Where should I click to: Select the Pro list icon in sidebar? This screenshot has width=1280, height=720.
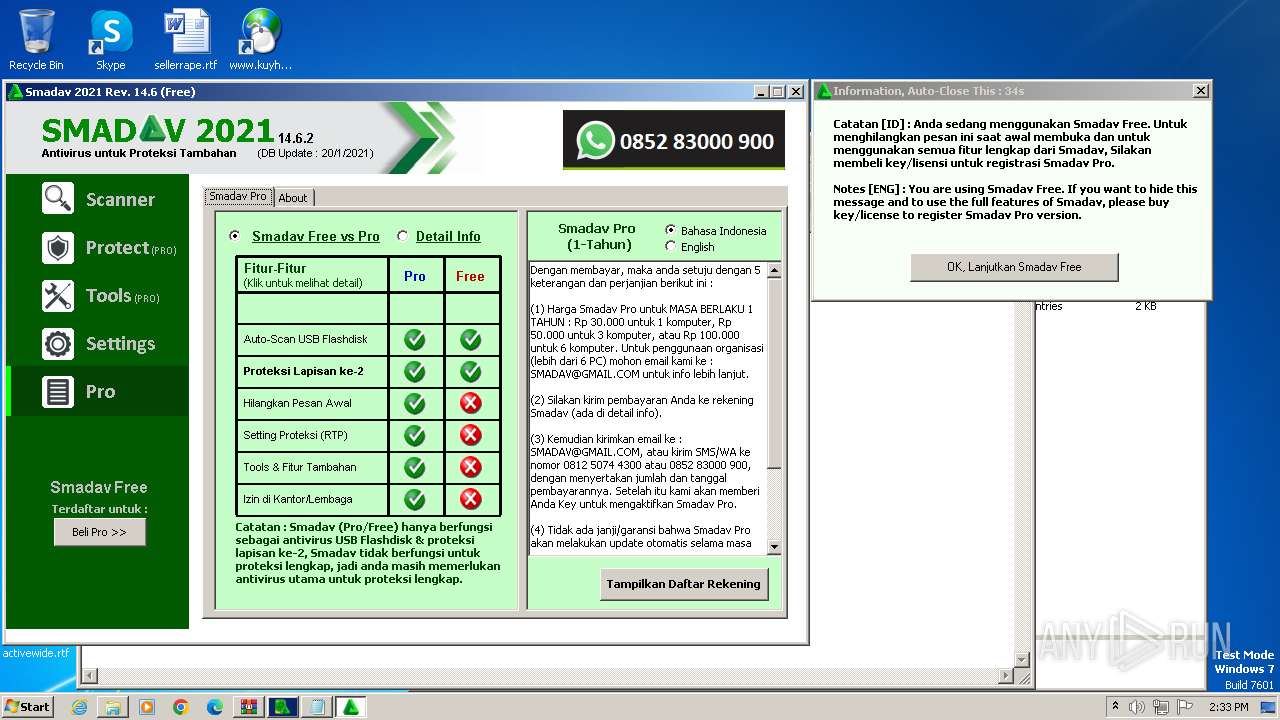58,391
